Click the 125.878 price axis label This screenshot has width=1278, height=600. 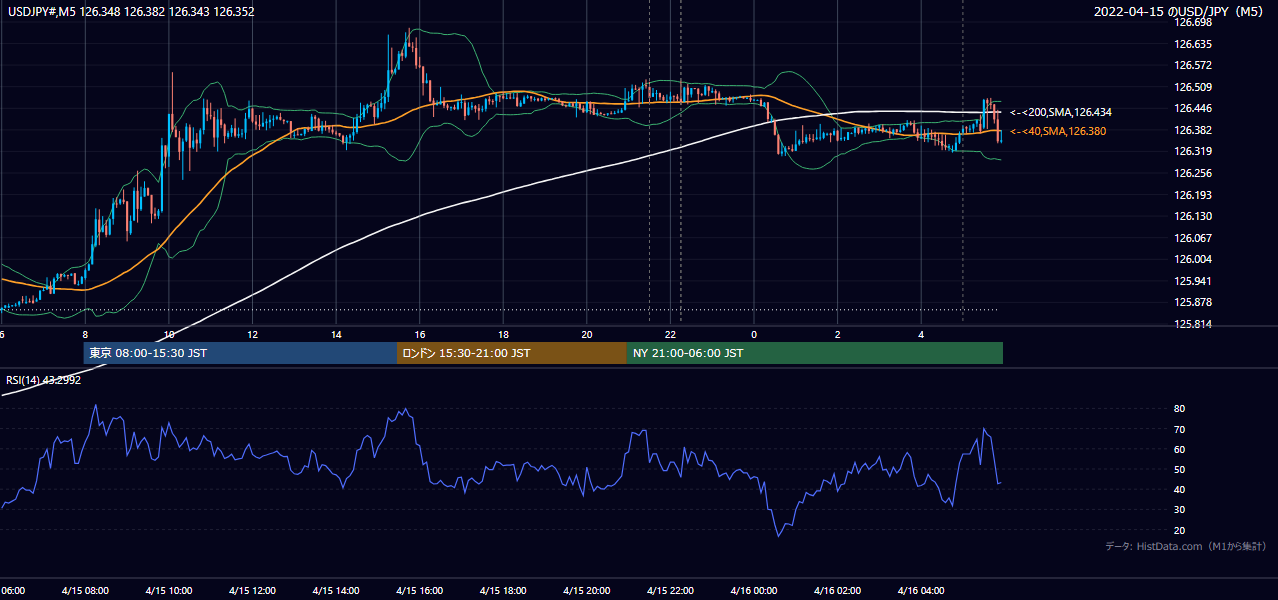point(1193,302)
